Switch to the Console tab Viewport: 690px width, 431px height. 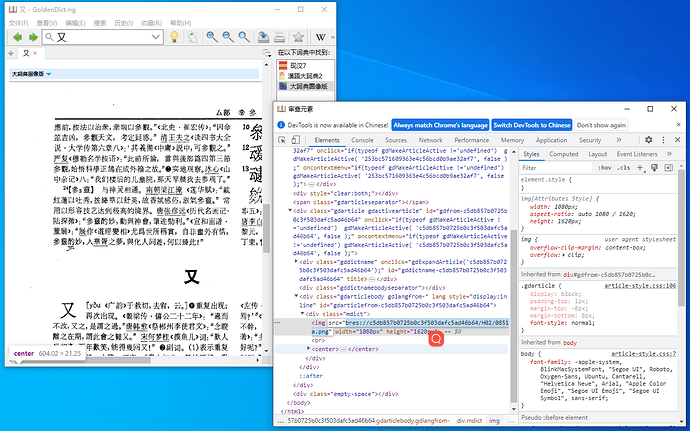[x=364, y=140]
